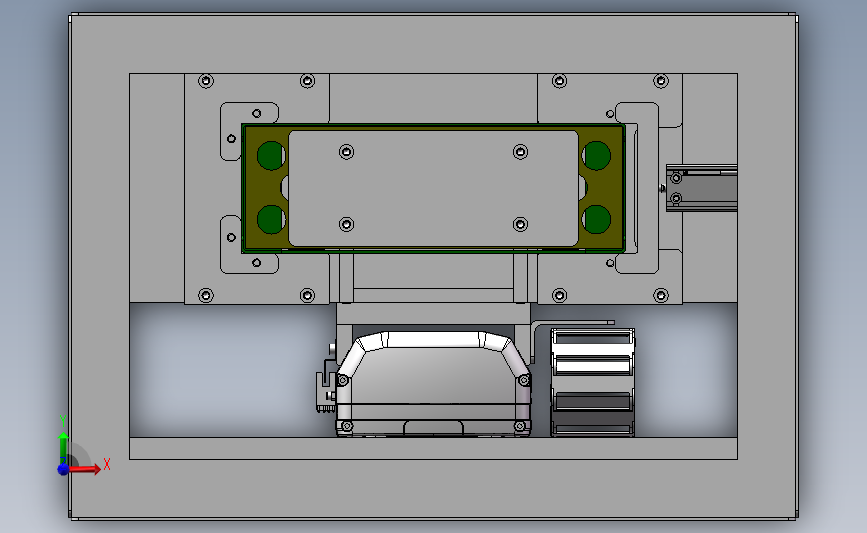This screenshot has width=867, height=533.
Task: Pick the top-left corner screw of the left mounting plate
Action: point(206,81)
